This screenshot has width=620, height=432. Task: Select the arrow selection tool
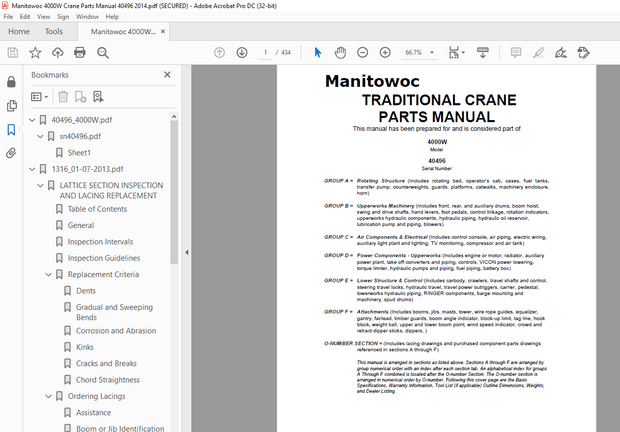318,53
